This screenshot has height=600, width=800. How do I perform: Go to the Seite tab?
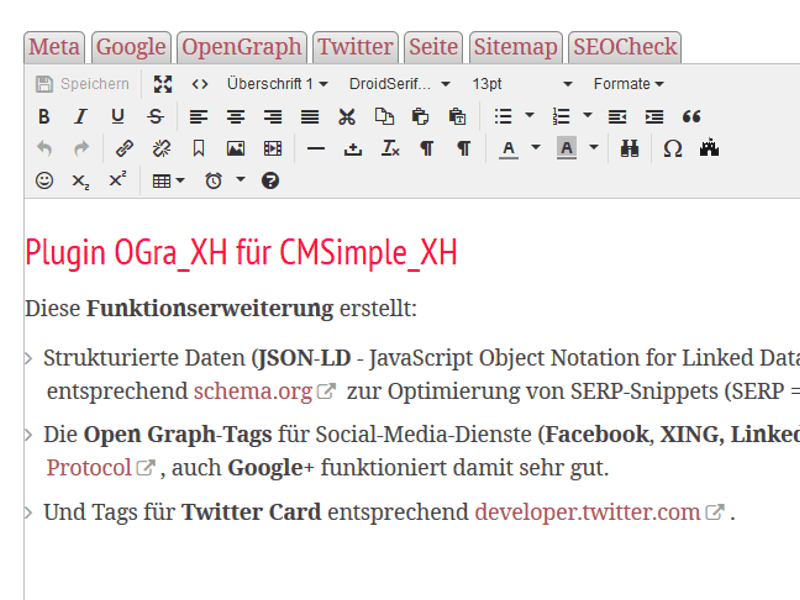tap(433, 47)
